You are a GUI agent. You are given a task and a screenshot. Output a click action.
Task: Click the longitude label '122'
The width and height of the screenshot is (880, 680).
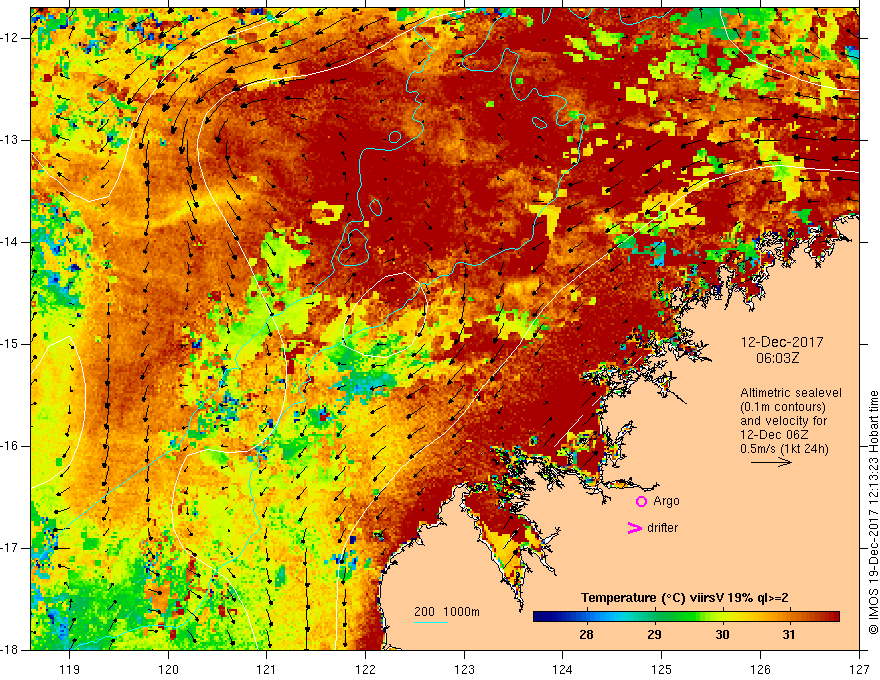point(365,669)
